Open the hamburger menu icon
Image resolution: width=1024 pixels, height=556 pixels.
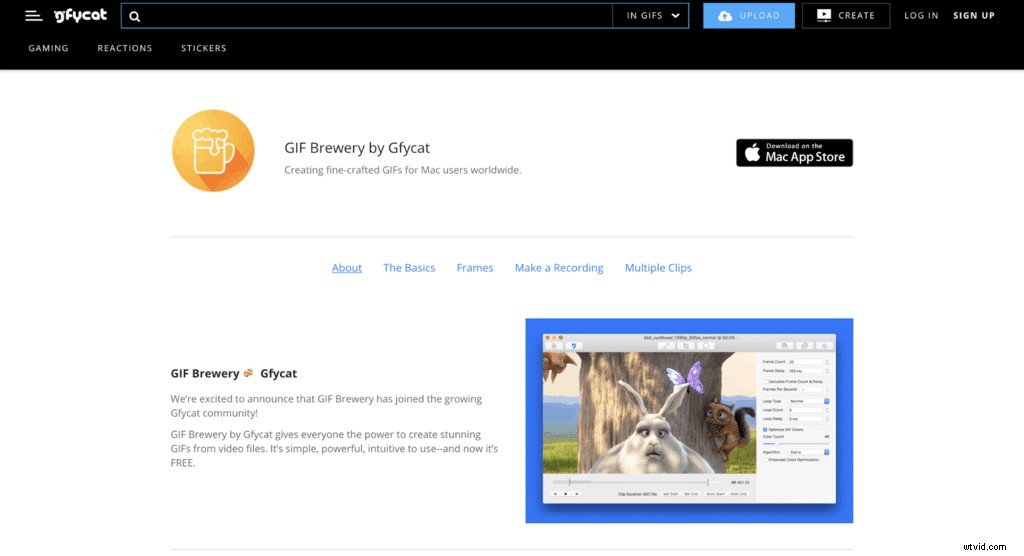(33, 16)
